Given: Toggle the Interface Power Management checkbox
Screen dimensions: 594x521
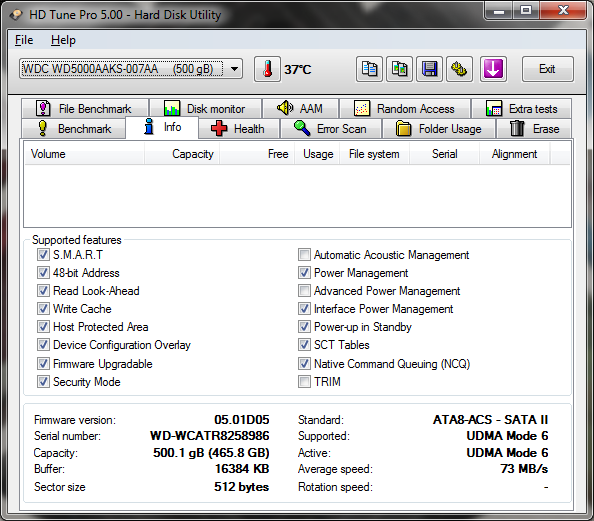Looking at the screenshot, I should pyautogui.click(x=304, y=308).
